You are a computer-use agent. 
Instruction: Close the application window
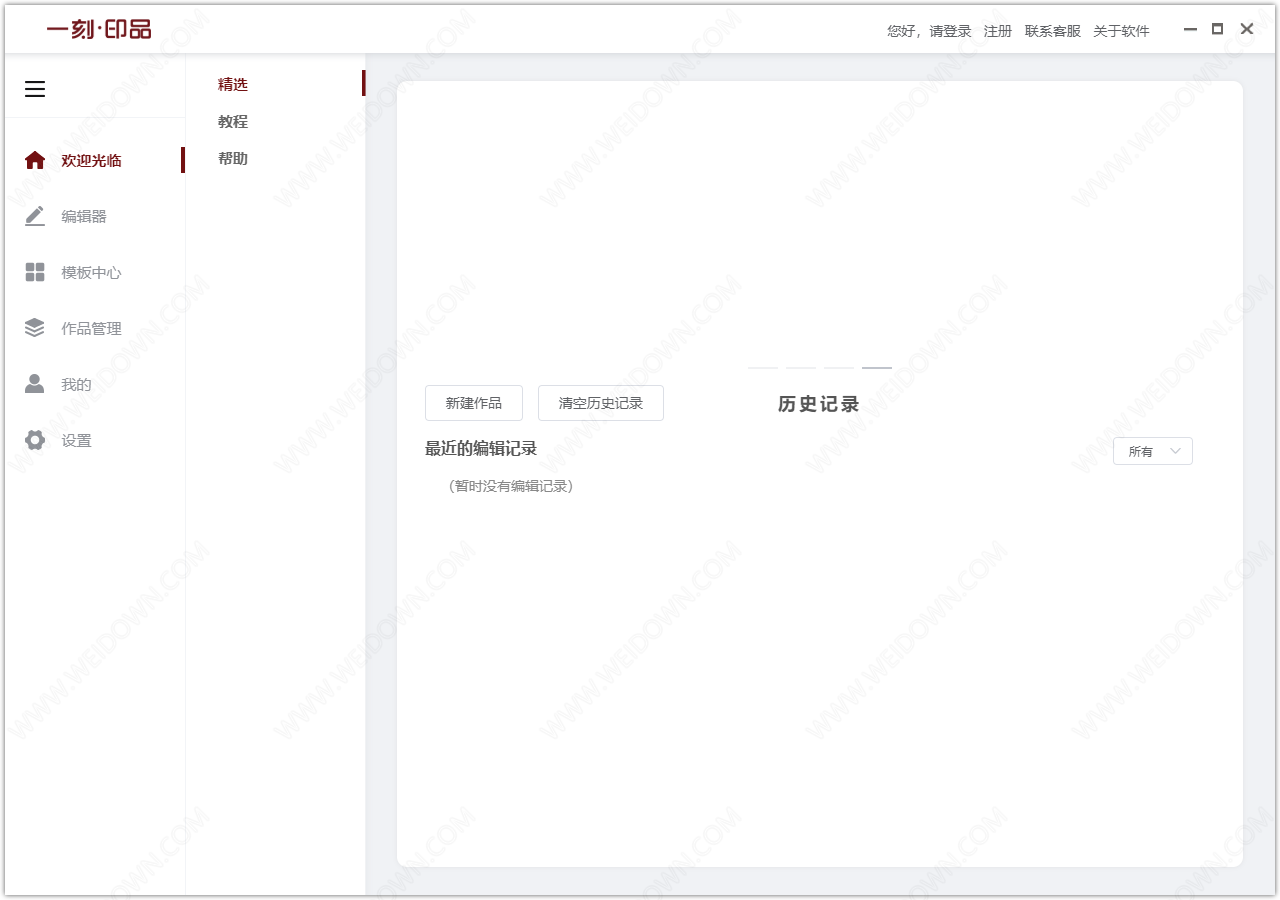[1247, 29]
